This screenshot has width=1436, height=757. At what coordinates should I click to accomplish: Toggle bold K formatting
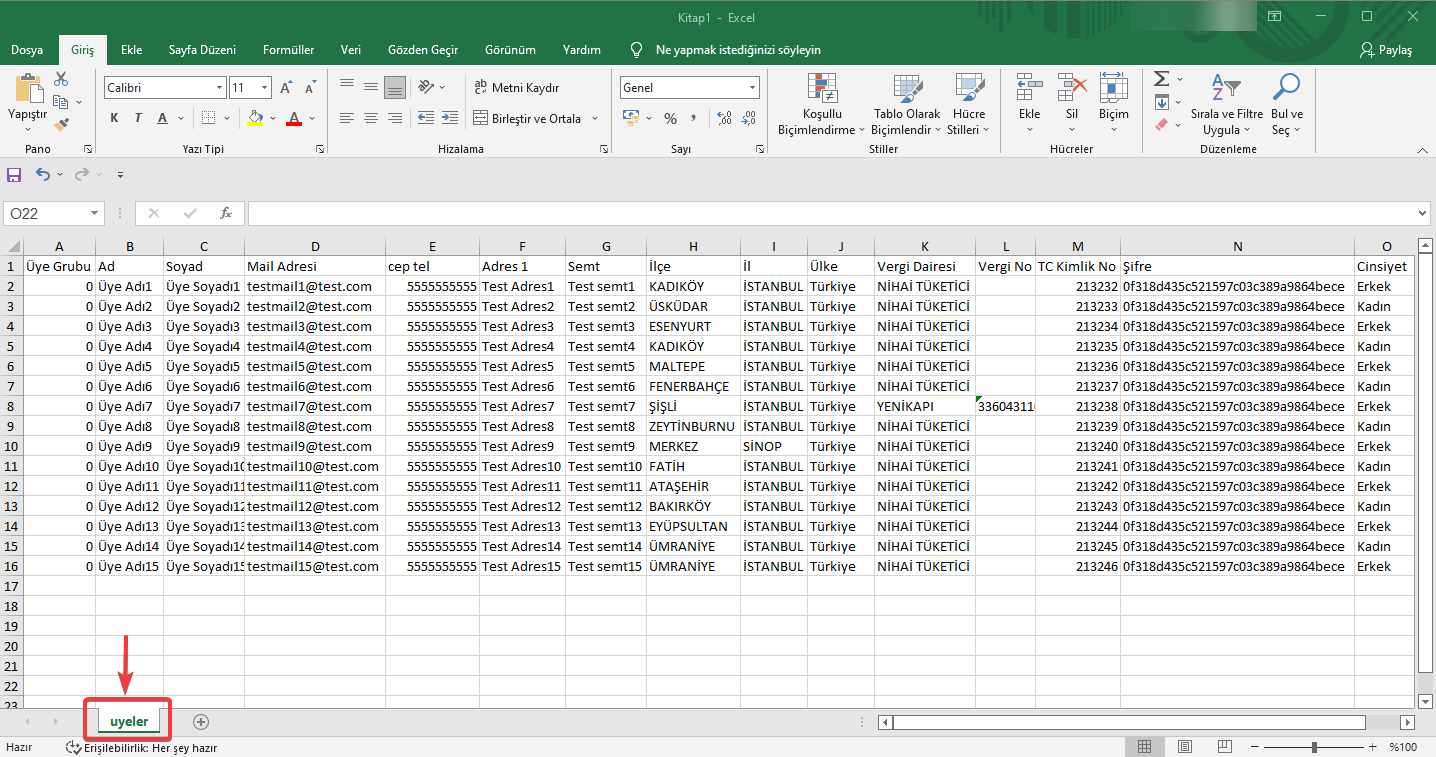[x=114, y=118]
